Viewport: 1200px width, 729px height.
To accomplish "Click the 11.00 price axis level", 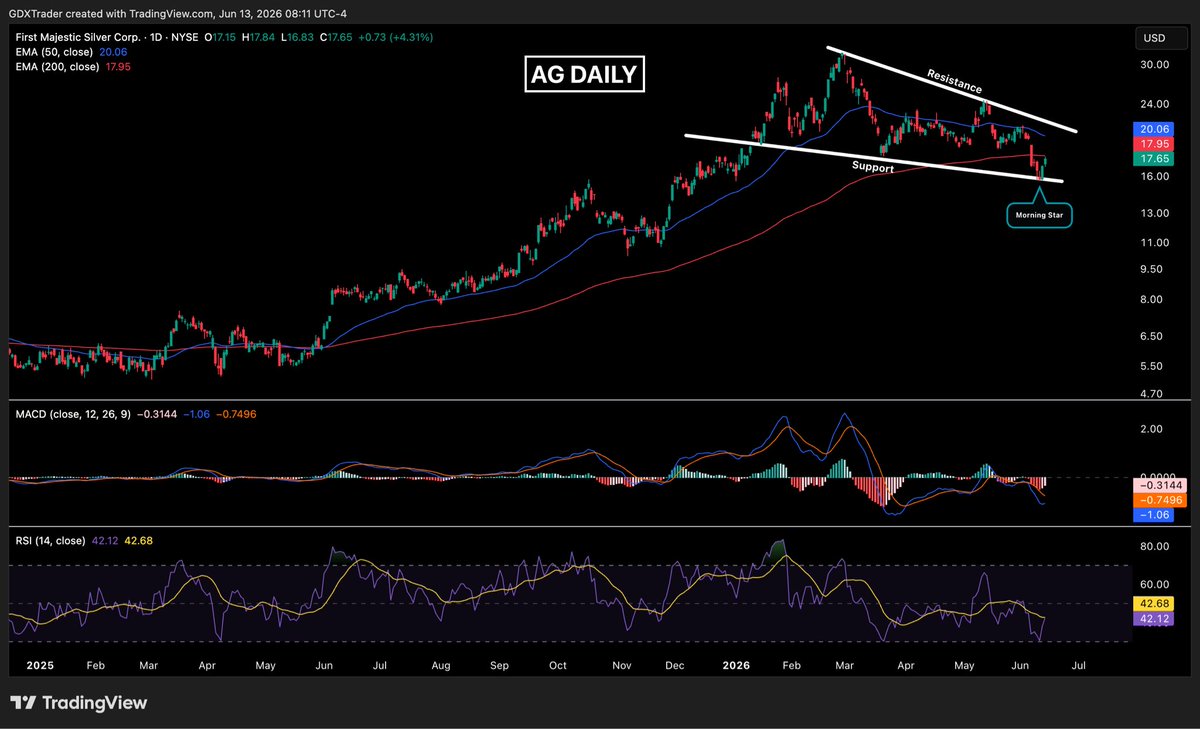I will pyautogui.click(x=1156, y=242).
